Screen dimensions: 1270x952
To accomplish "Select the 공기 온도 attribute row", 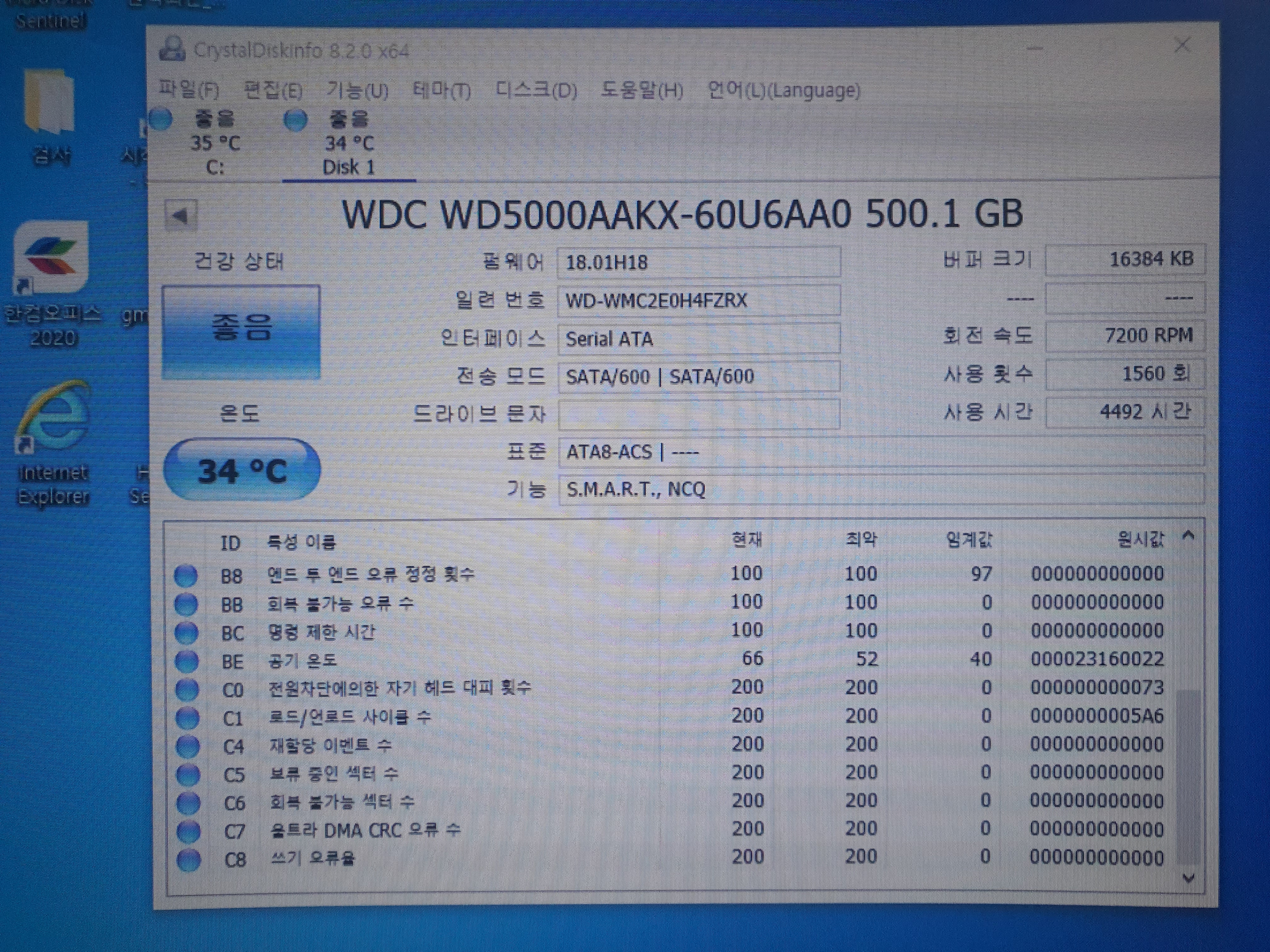I will tap(669, 660).
